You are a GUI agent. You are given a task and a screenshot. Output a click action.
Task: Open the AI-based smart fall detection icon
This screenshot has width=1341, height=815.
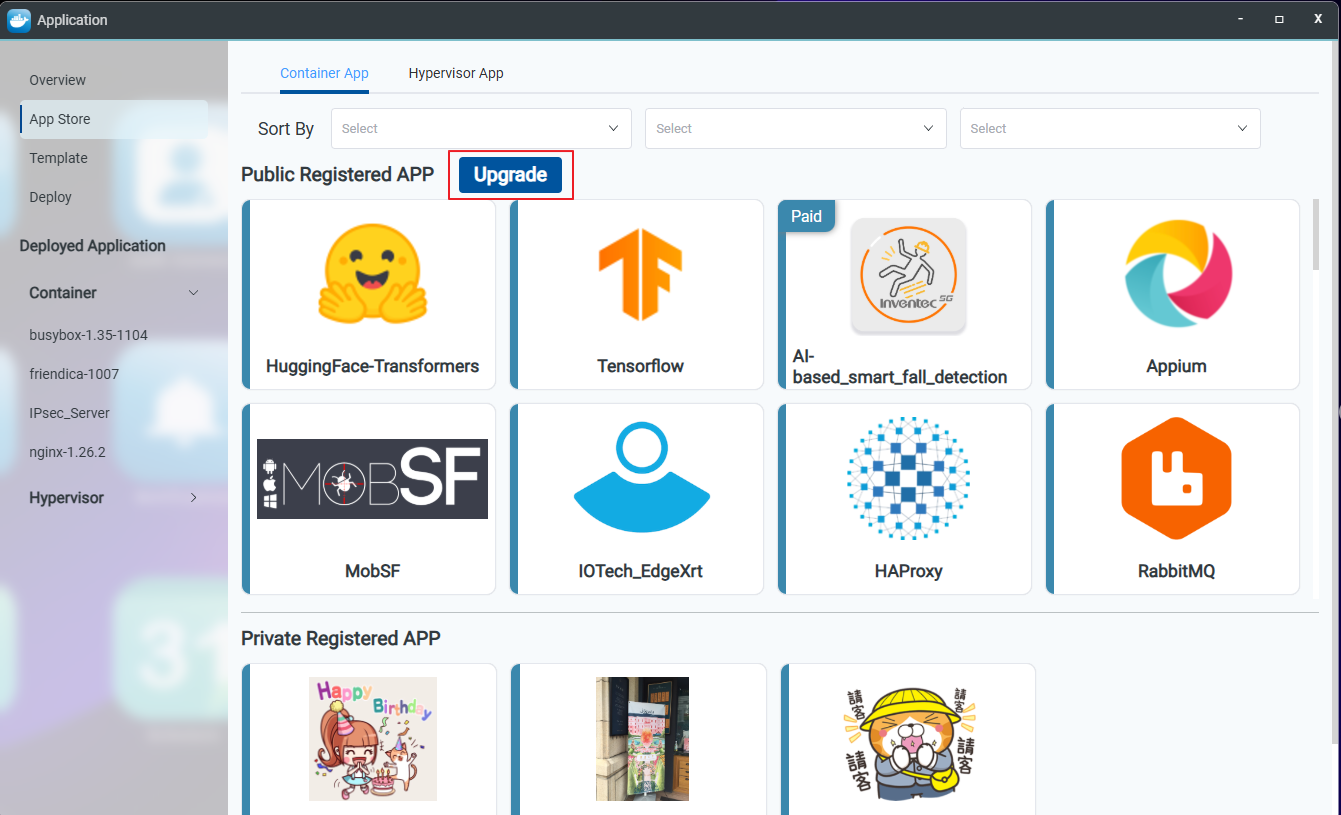(x=908, y=275)
